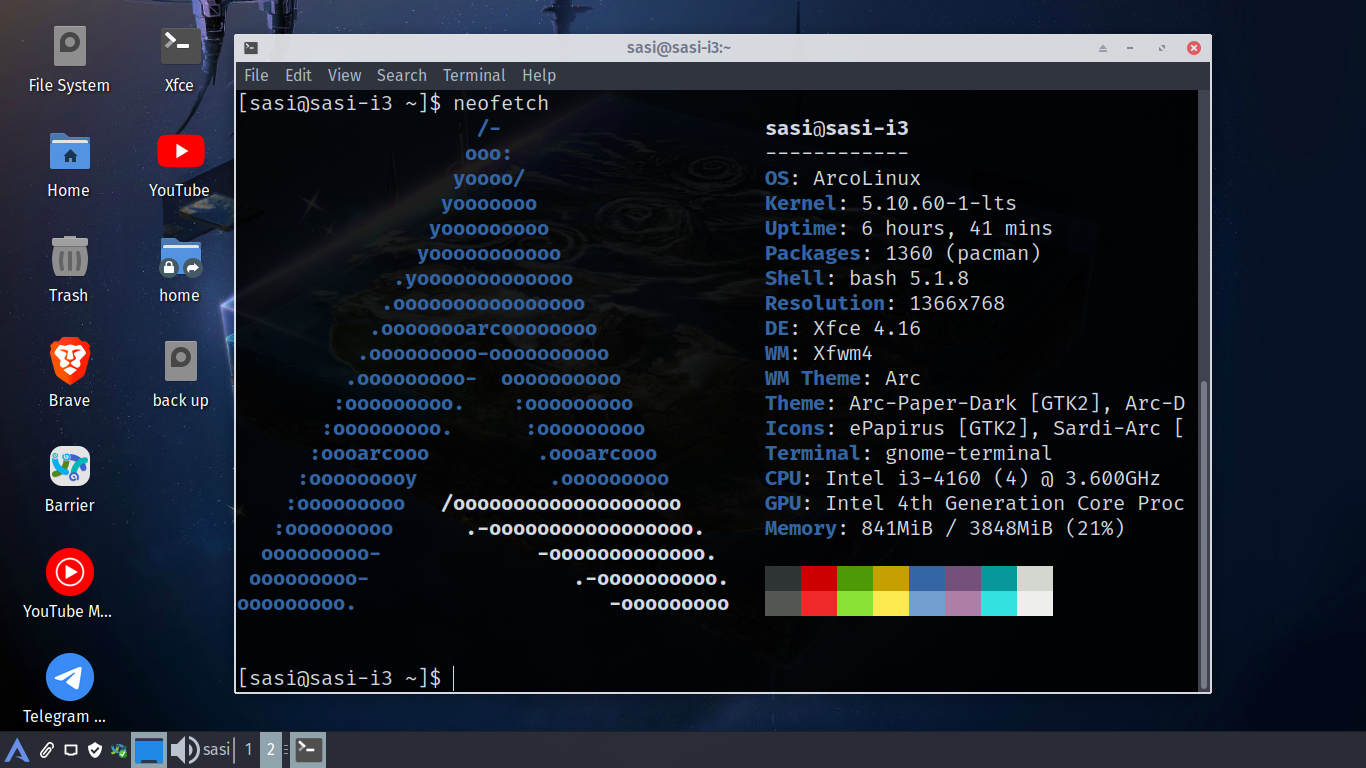Screen dimensions: 1366x768
Task: Click the 'Packages: 1360 (pacman)' line
Action: 903,253
